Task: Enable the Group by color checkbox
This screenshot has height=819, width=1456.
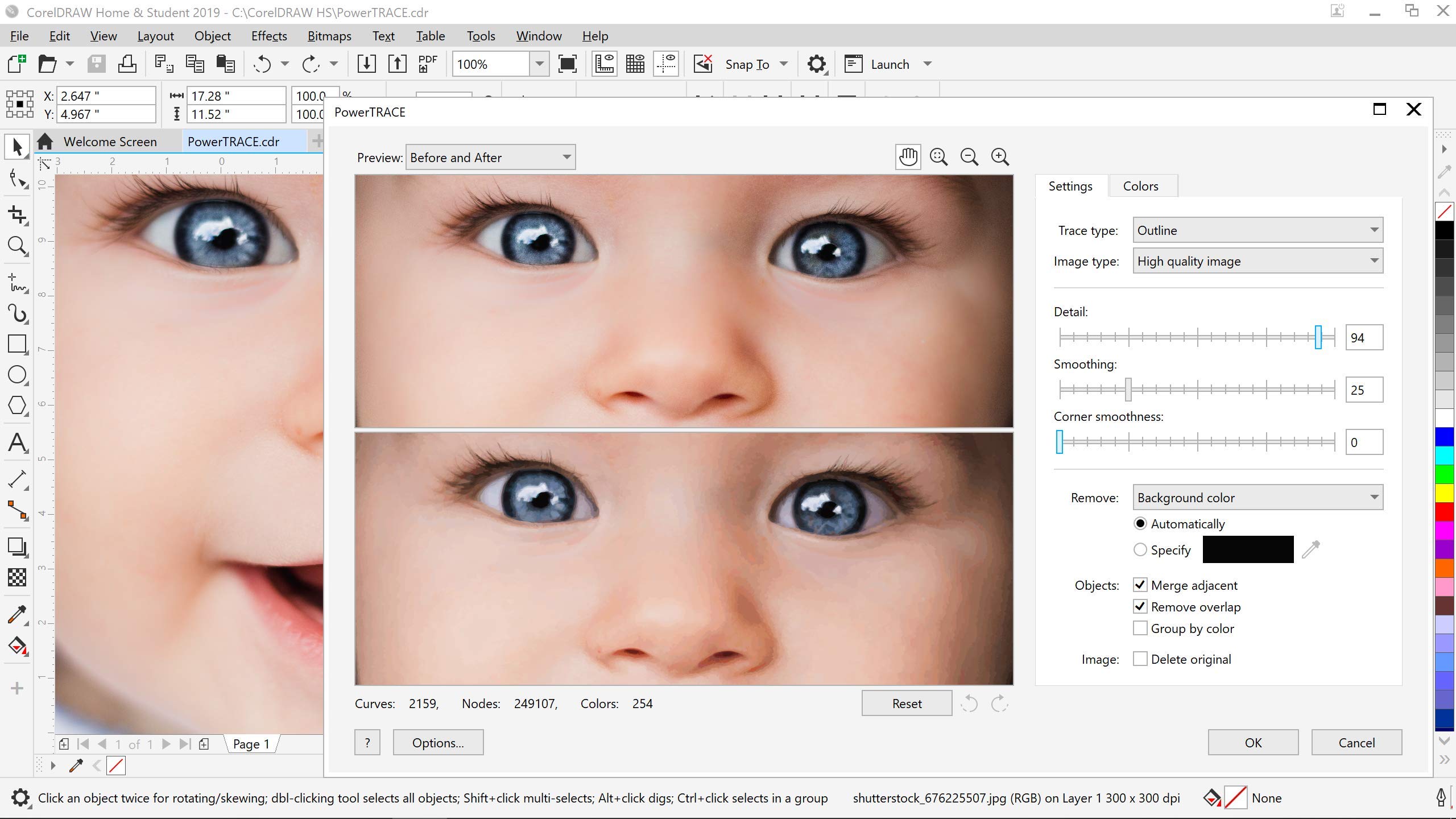Action: (1140, 628)
